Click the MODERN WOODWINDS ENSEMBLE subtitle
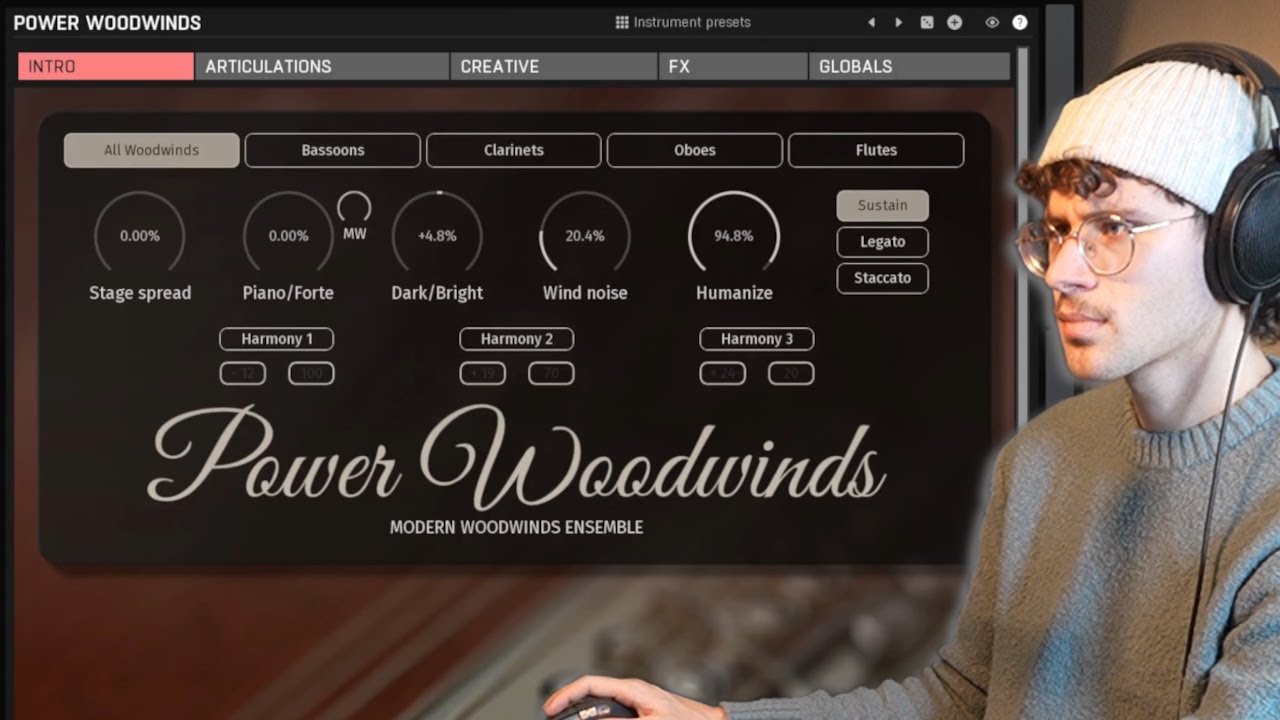Screen dimensions: 1280x720 [x=516, y=527]
